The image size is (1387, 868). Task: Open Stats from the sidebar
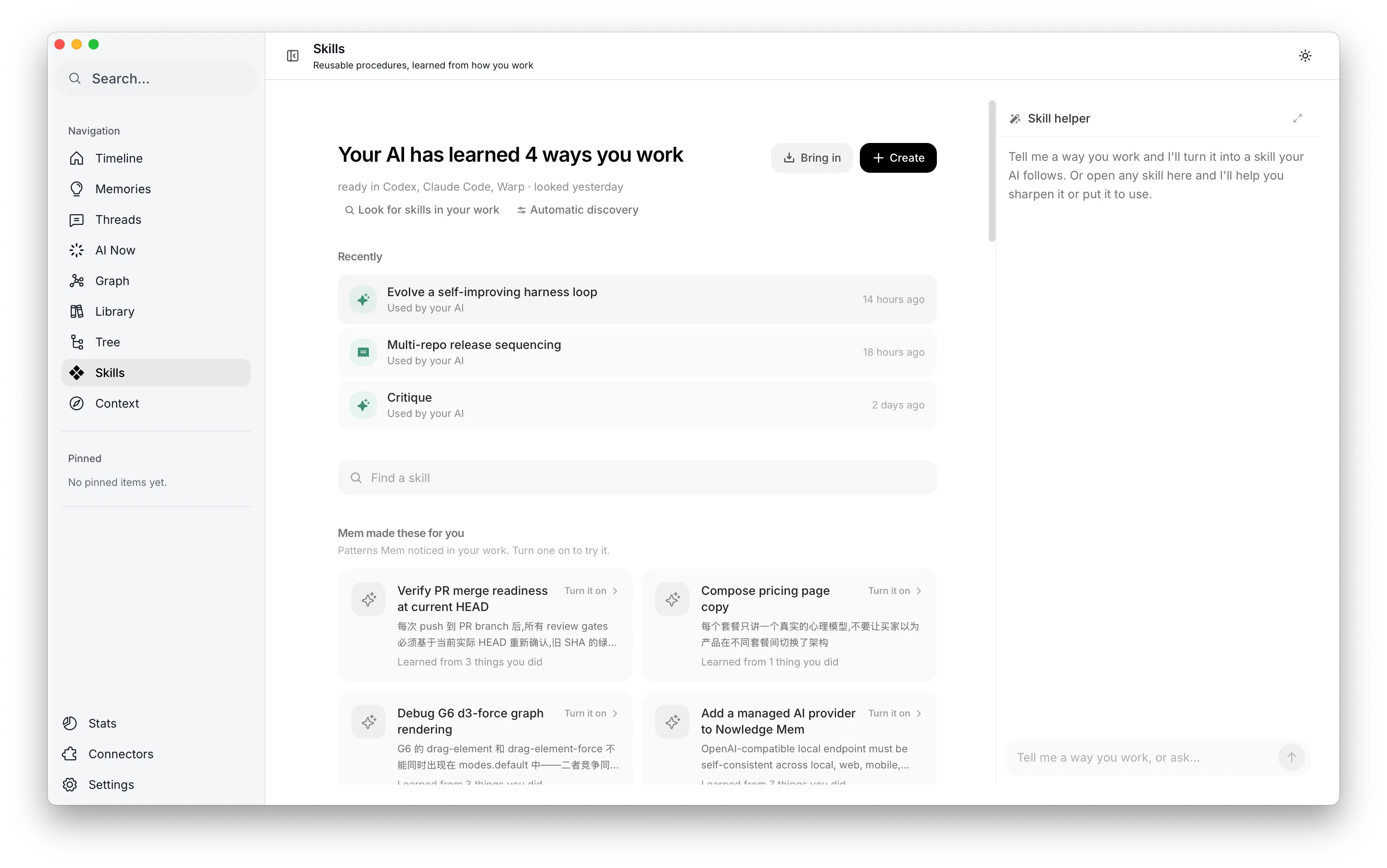click(x=156, y=723)
